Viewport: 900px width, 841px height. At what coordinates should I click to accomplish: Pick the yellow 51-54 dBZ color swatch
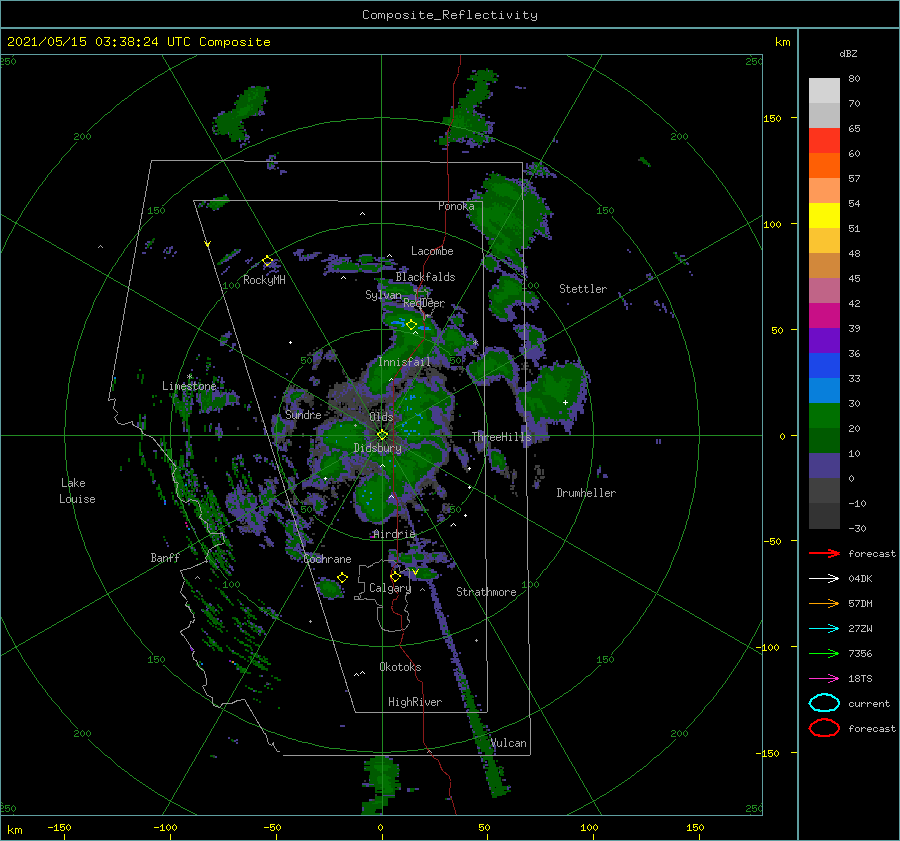coord(824,215)
